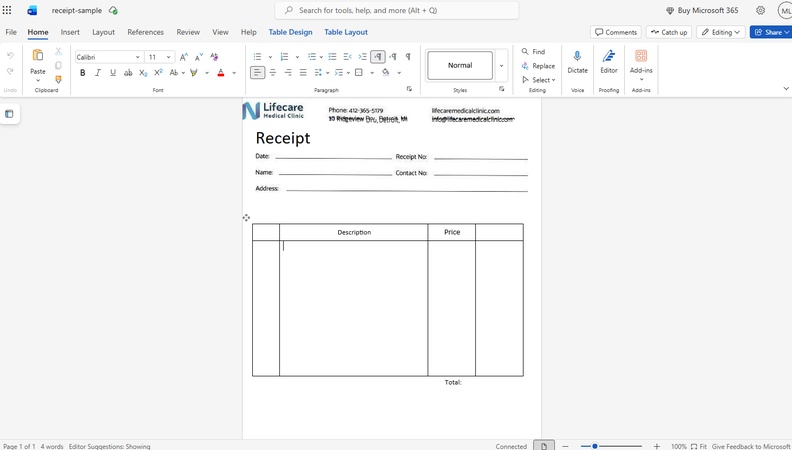Click the checklist icon
This screenshot has height=450, width=792.
[332, 57]
